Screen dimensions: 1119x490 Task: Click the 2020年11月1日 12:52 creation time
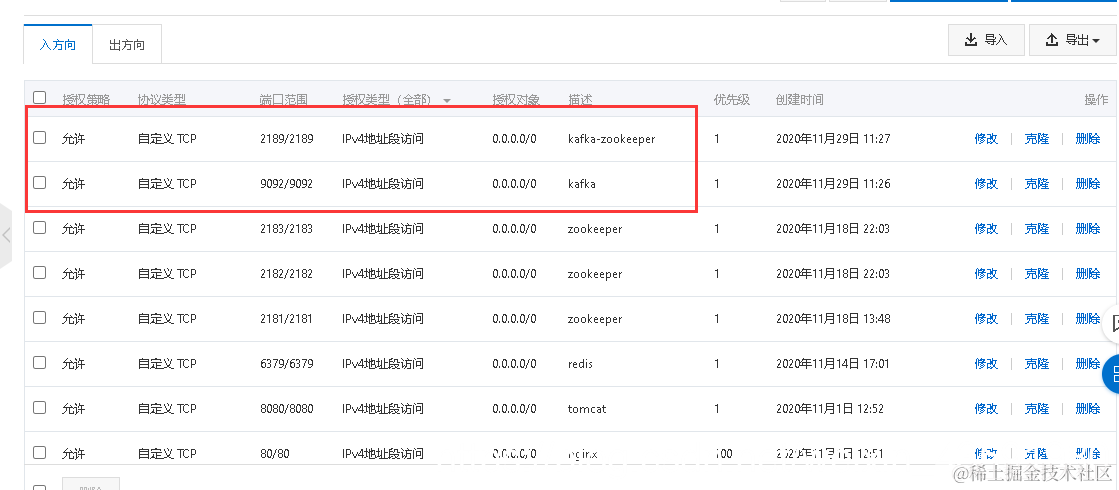pyautogui.click(x=830, y=409)
